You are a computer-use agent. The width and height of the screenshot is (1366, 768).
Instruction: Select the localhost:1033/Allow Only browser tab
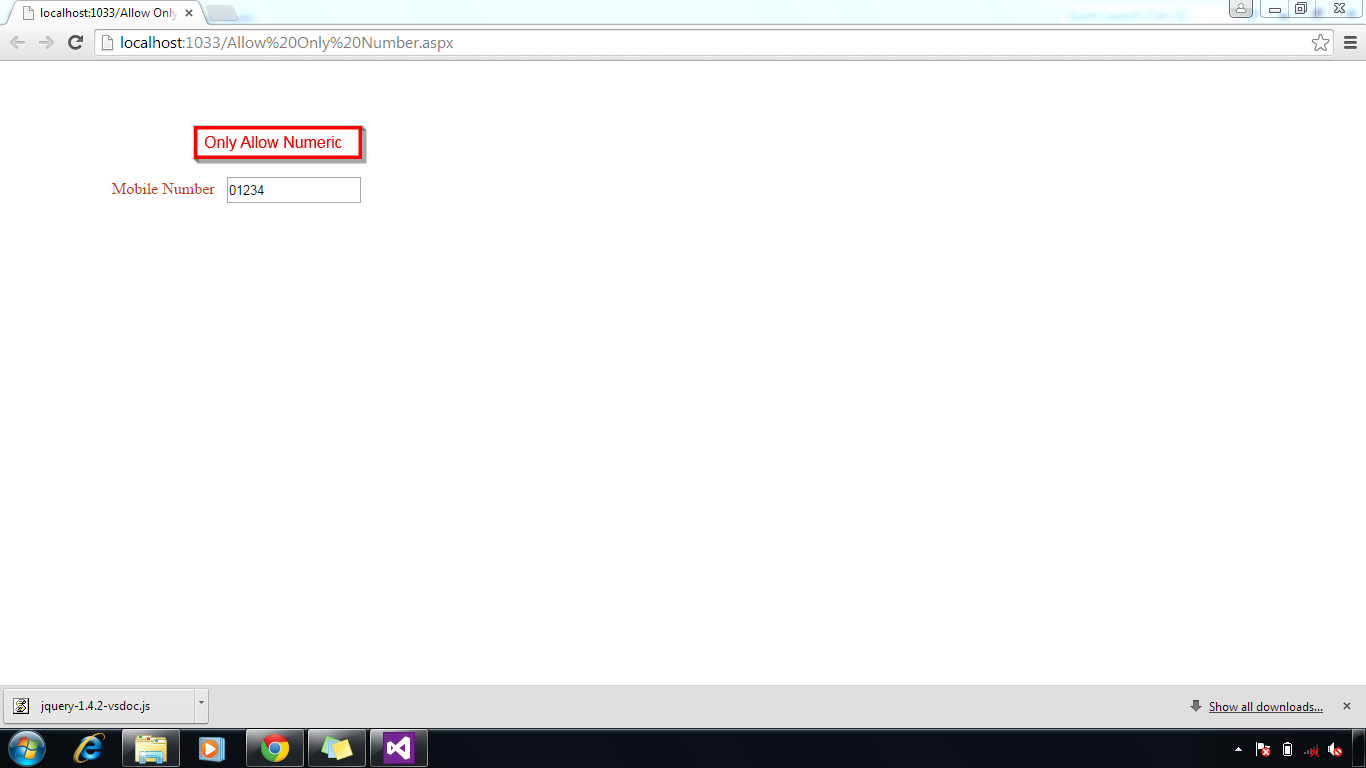pyautogui.click(x=100, y=13)
